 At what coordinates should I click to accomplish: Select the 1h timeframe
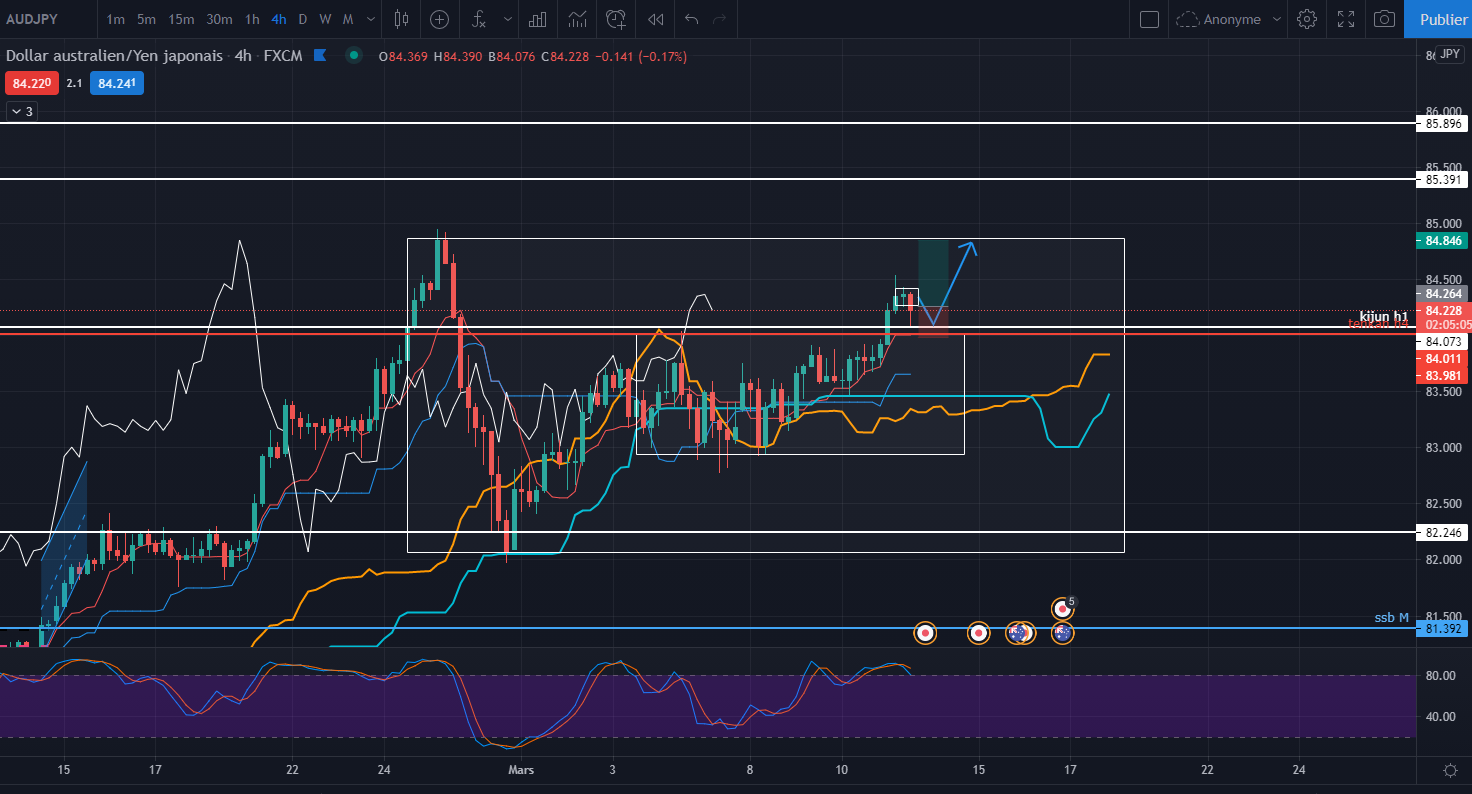tap(252, 19)
